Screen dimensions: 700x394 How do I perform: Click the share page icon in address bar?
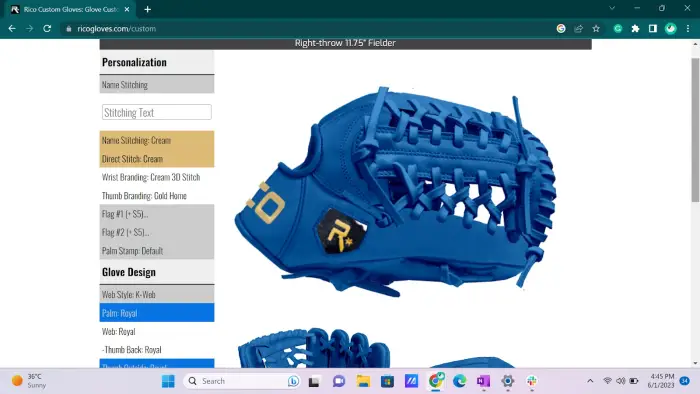579,29
